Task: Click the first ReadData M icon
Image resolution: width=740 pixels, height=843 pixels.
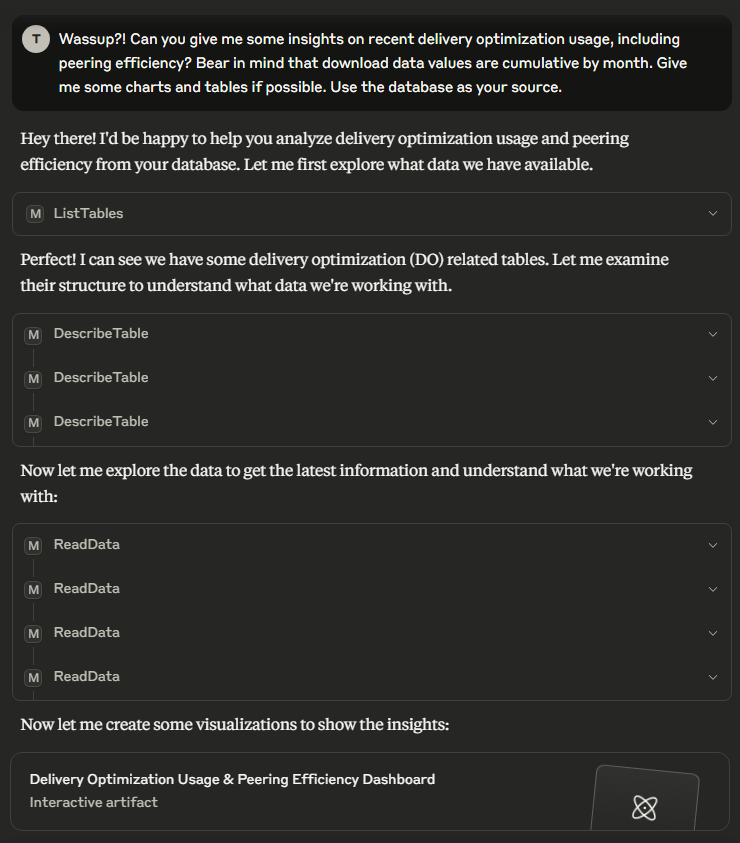Action: pyautogui.click(x=34, y=545)
